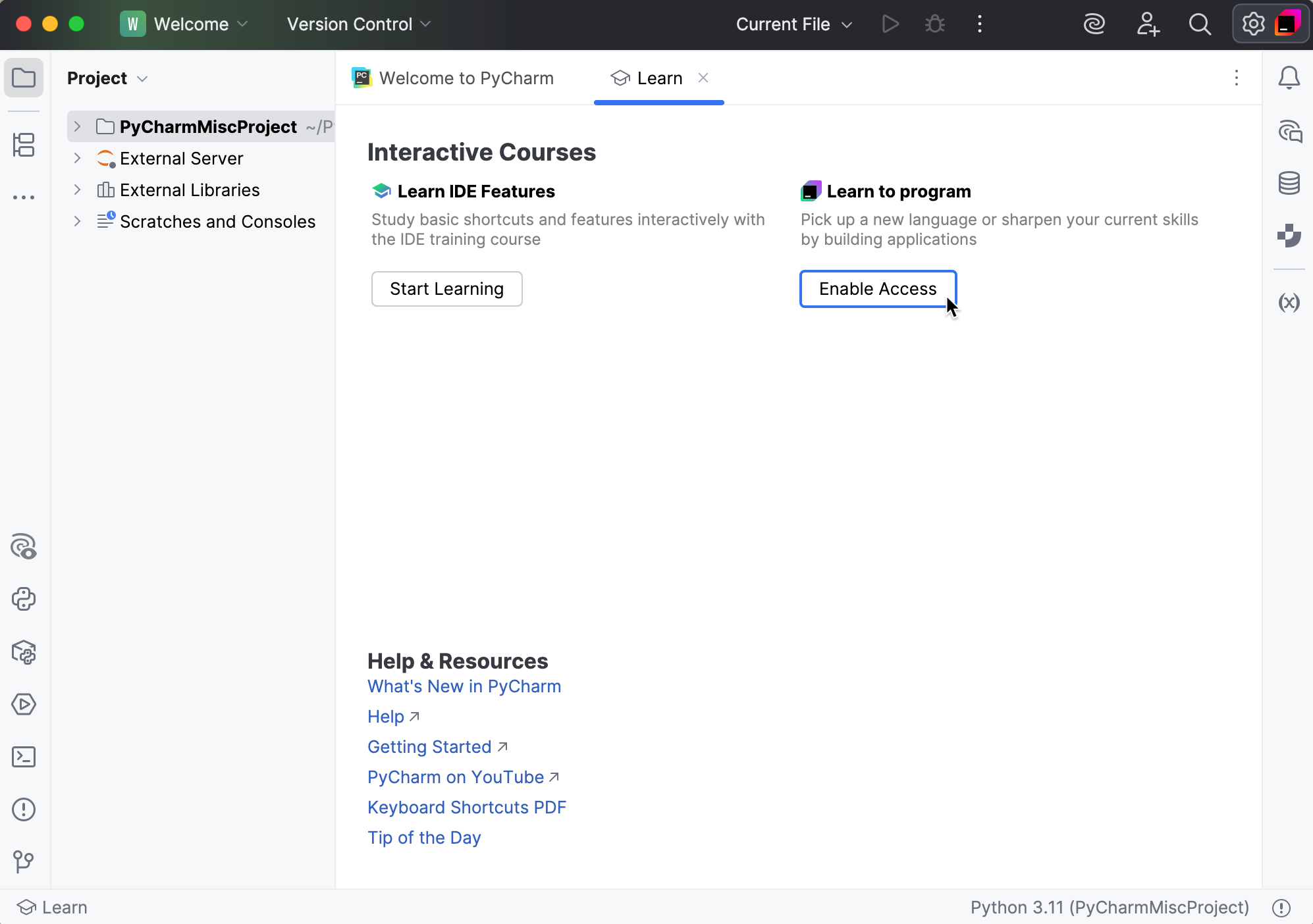Open PyCharm Search Everywhere
Viewport: 1313px width, 924px height.
tap(1200, 24)
